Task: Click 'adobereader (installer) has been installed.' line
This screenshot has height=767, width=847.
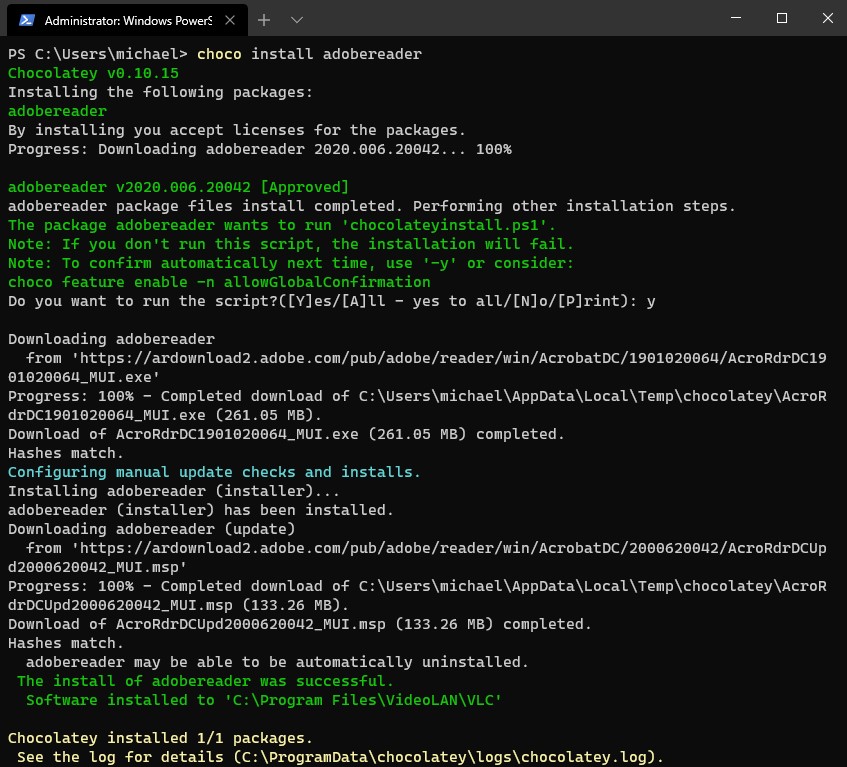Action: tap(200, 510)
